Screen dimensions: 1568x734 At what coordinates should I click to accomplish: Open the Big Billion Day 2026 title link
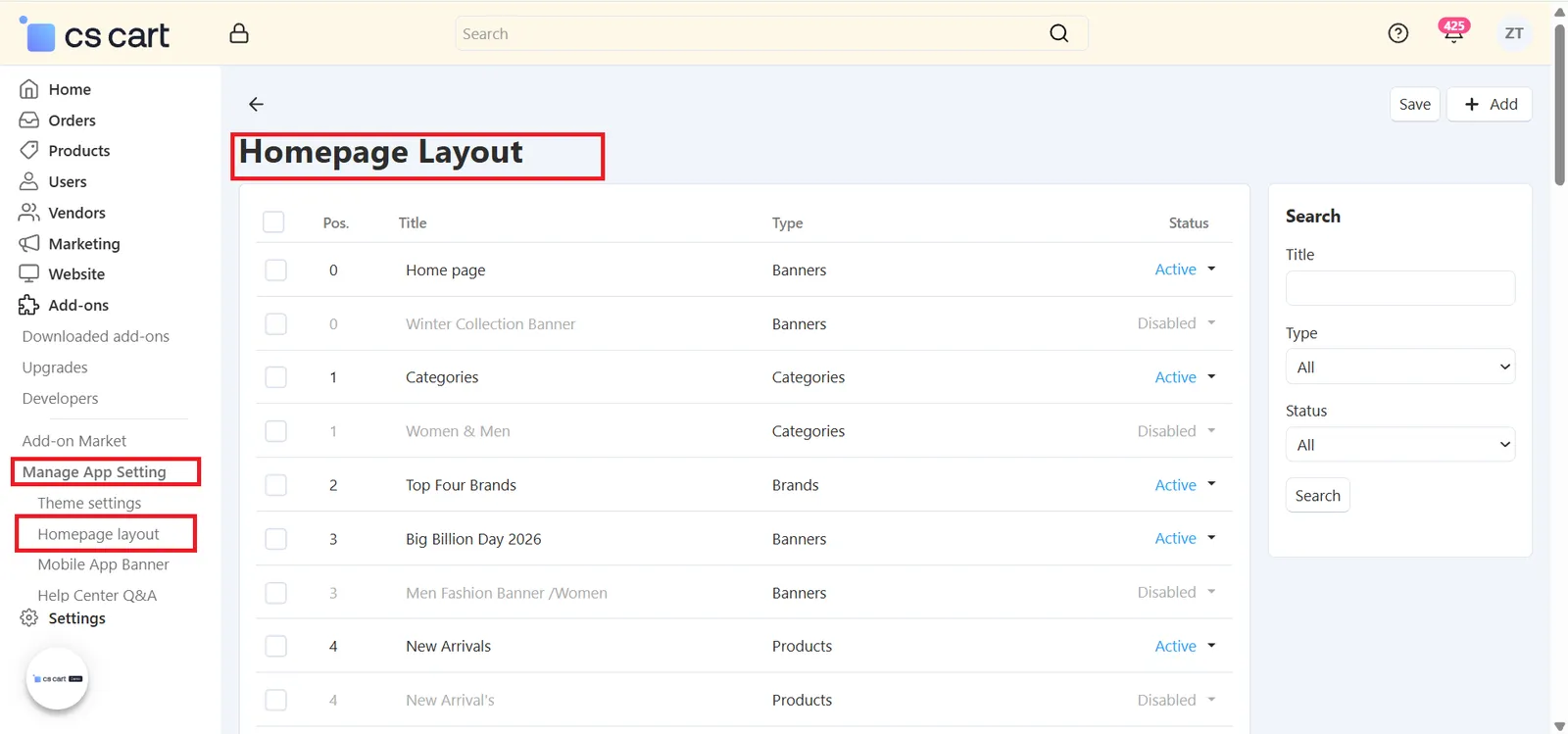point(473,539)
